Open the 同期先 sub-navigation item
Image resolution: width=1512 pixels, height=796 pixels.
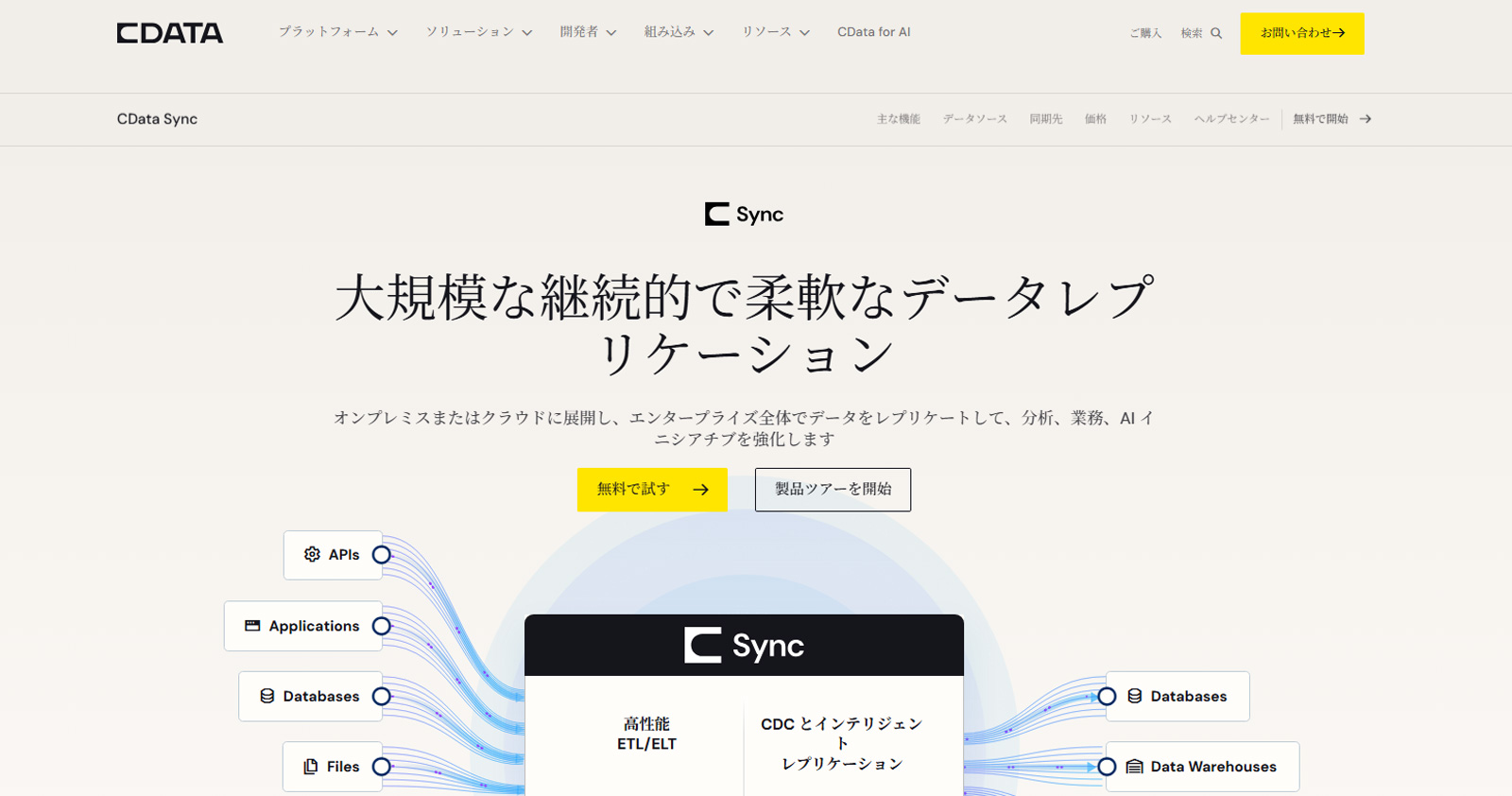pyautogui.click(x=1046, y=119)
